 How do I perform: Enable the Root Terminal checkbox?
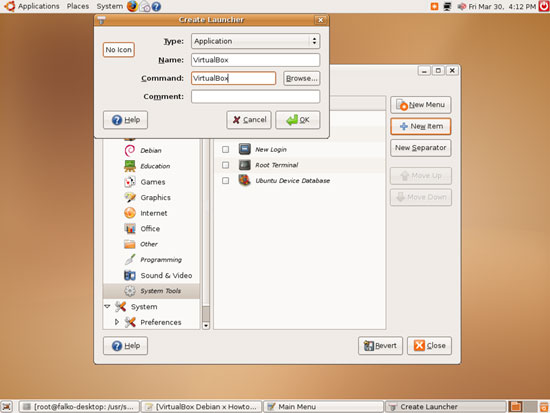(226, 165)
